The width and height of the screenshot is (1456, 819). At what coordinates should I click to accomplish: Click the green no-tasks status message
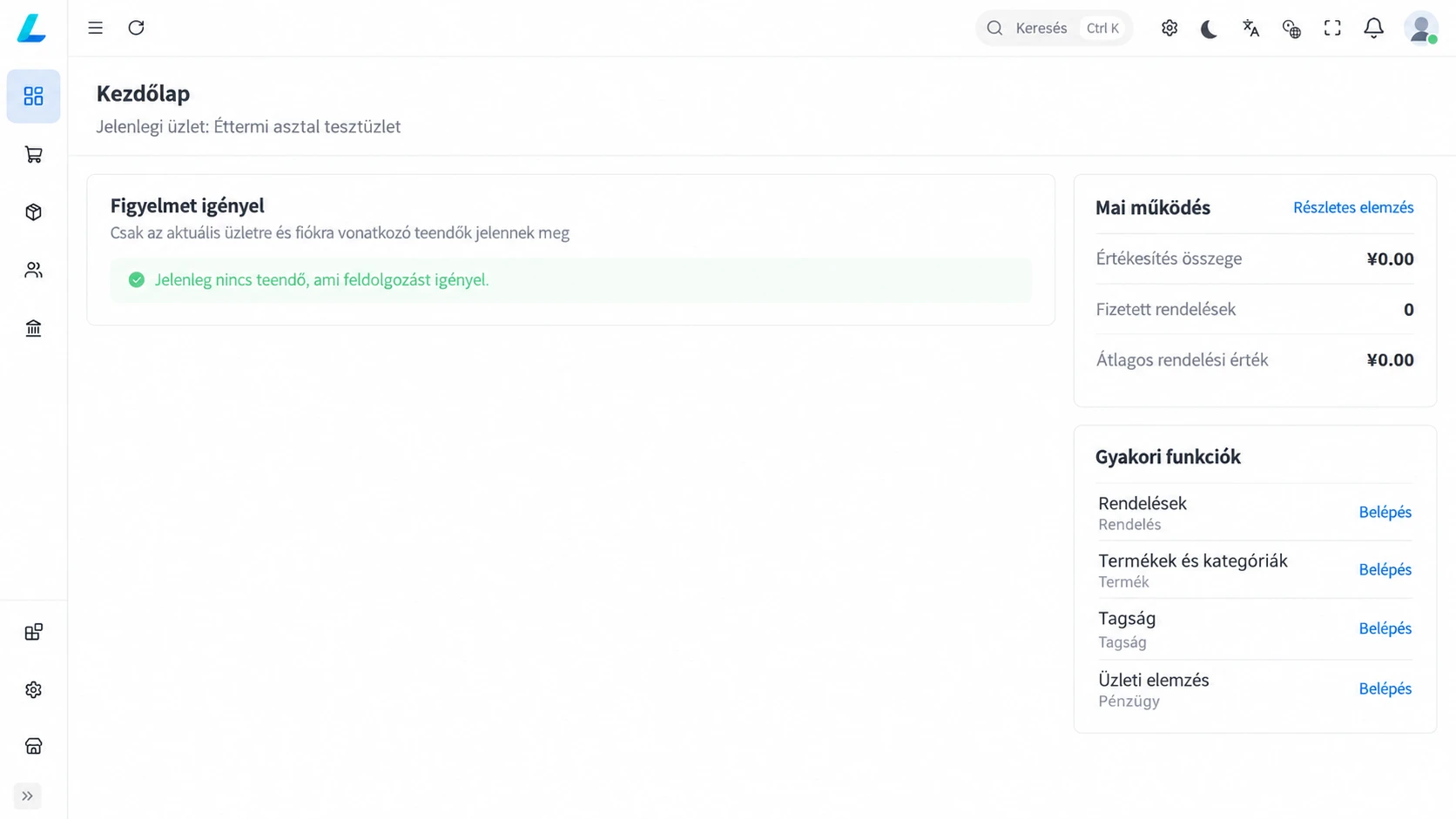pos(570,280)
